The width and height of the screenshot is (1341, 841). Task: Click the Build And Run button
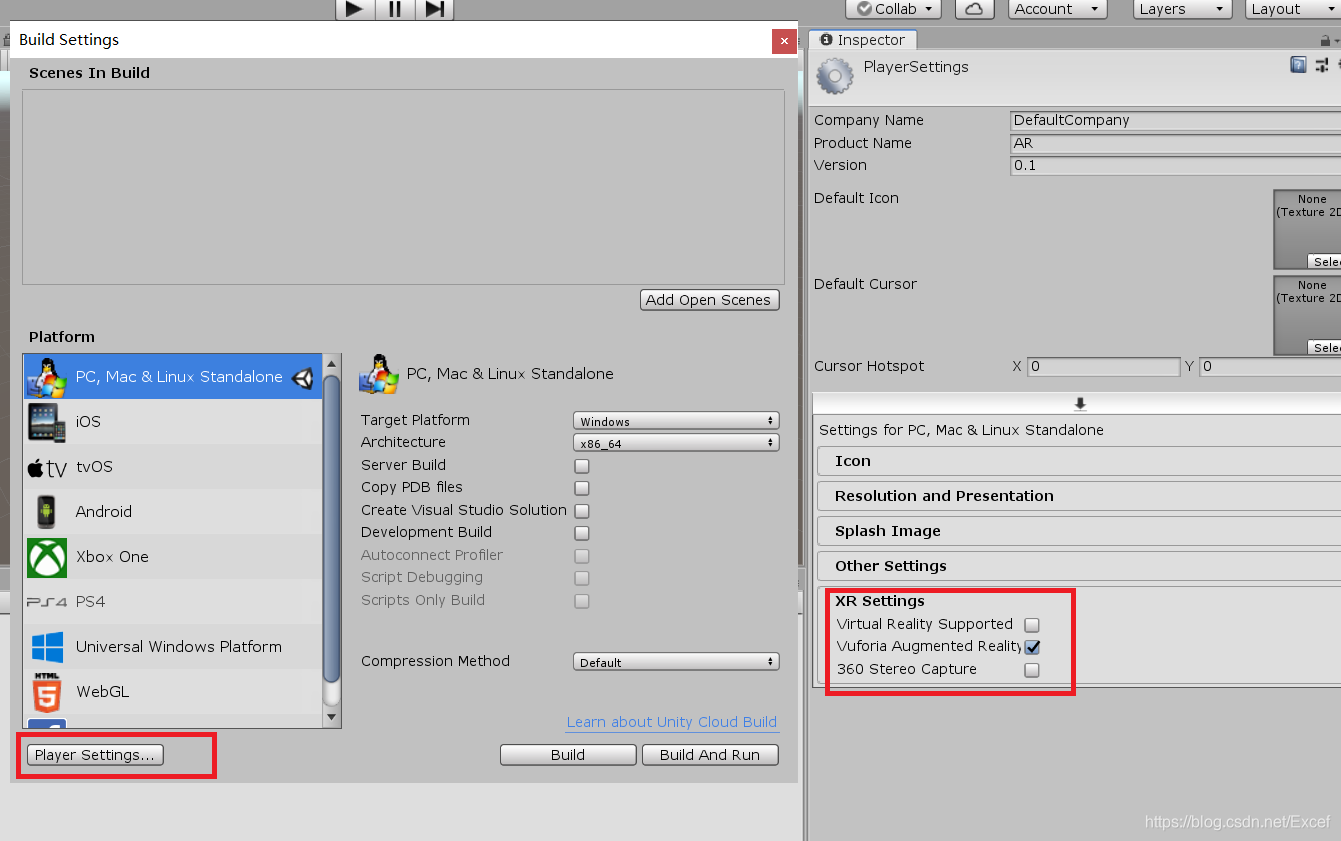(x=710, y=755)
